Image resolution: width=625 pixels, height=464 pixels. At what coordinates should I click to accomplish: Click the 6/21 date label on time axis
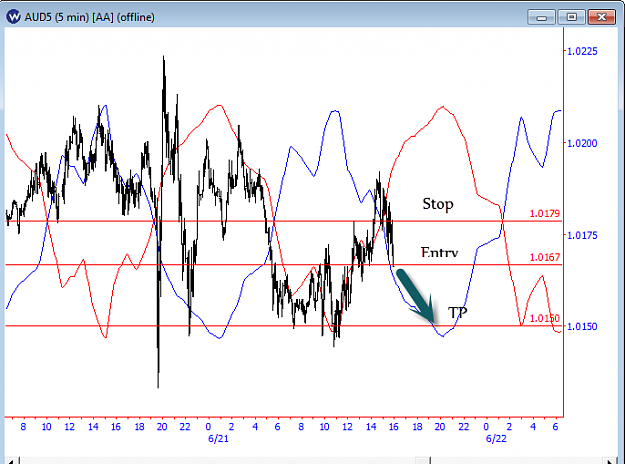(218, 439)
